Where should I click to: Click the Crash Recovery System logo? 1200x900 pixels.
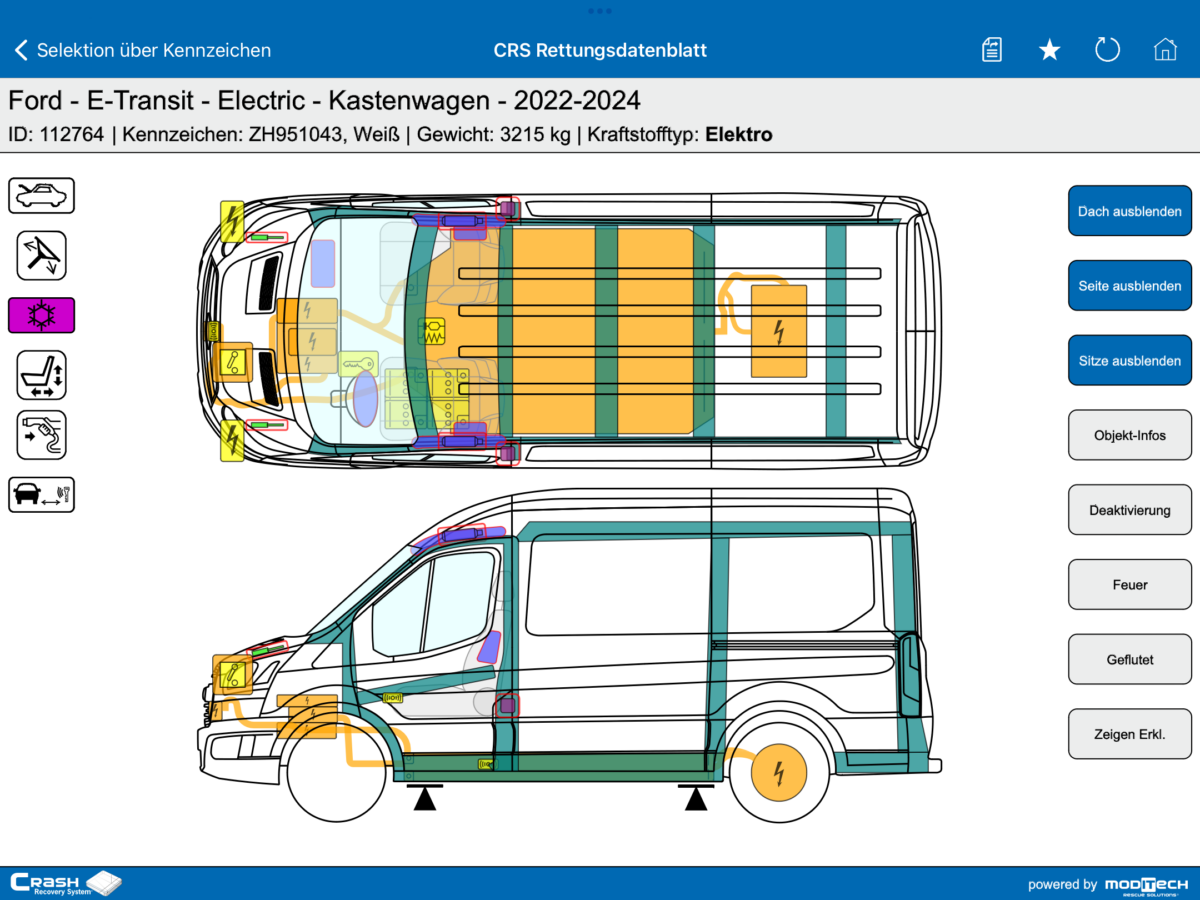[x=66, y=883]
